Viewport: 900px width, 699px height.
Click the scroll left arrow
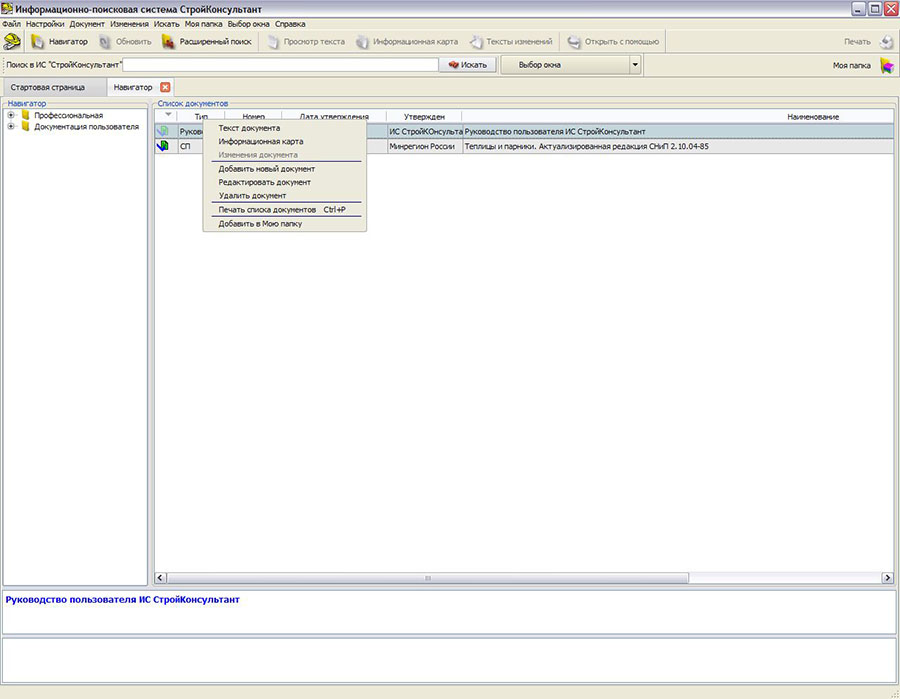point(161,578)
